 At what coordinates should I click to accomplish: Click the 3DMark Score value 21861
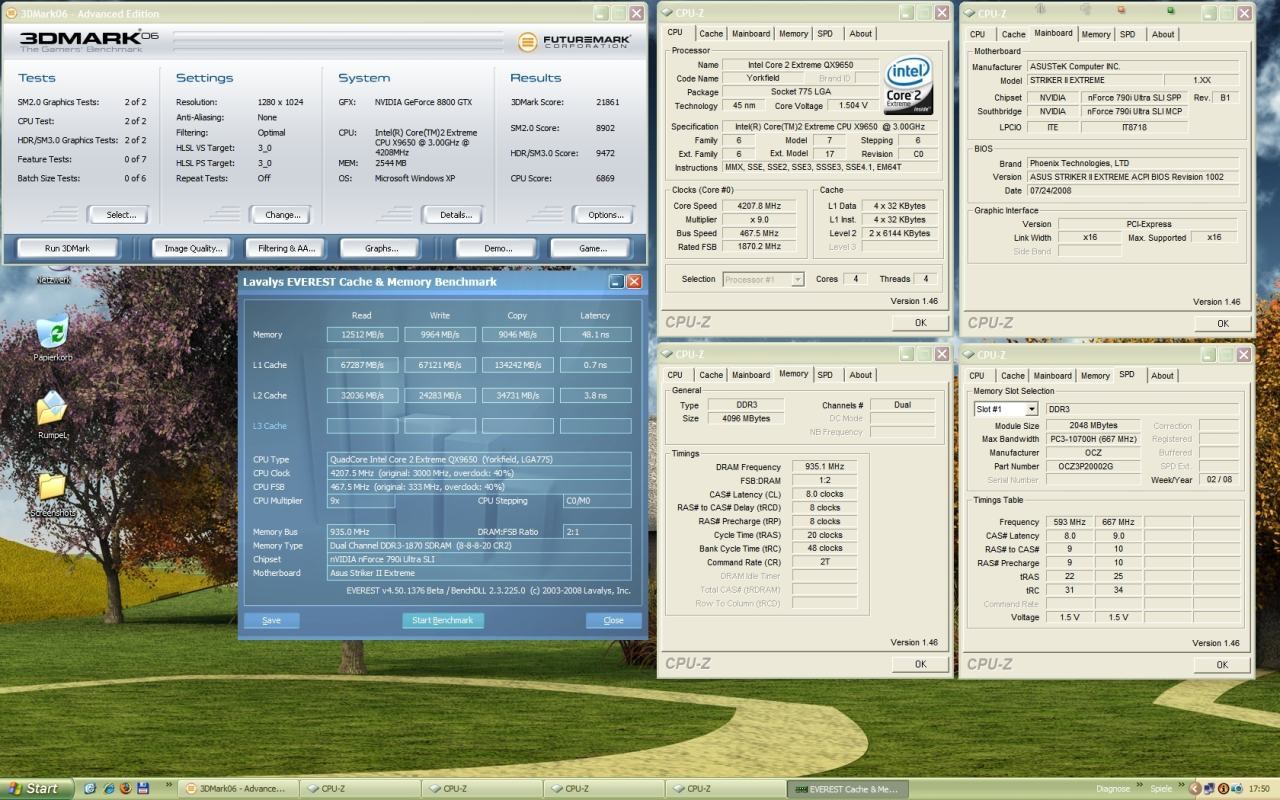pyautogui.click(x=607, y=102)
